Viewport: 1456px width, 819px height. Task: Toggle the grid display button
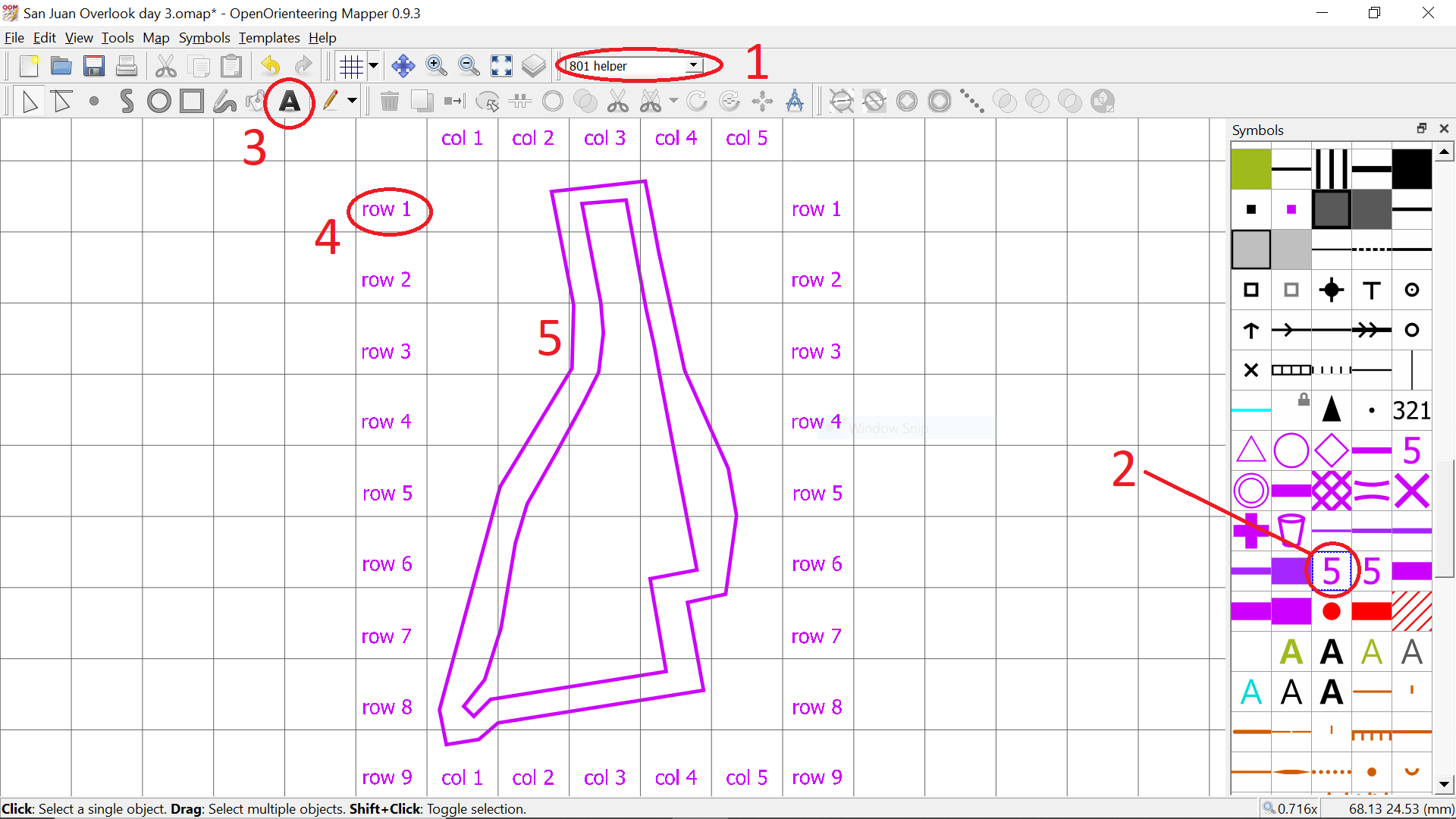click(x=351, y=66)
